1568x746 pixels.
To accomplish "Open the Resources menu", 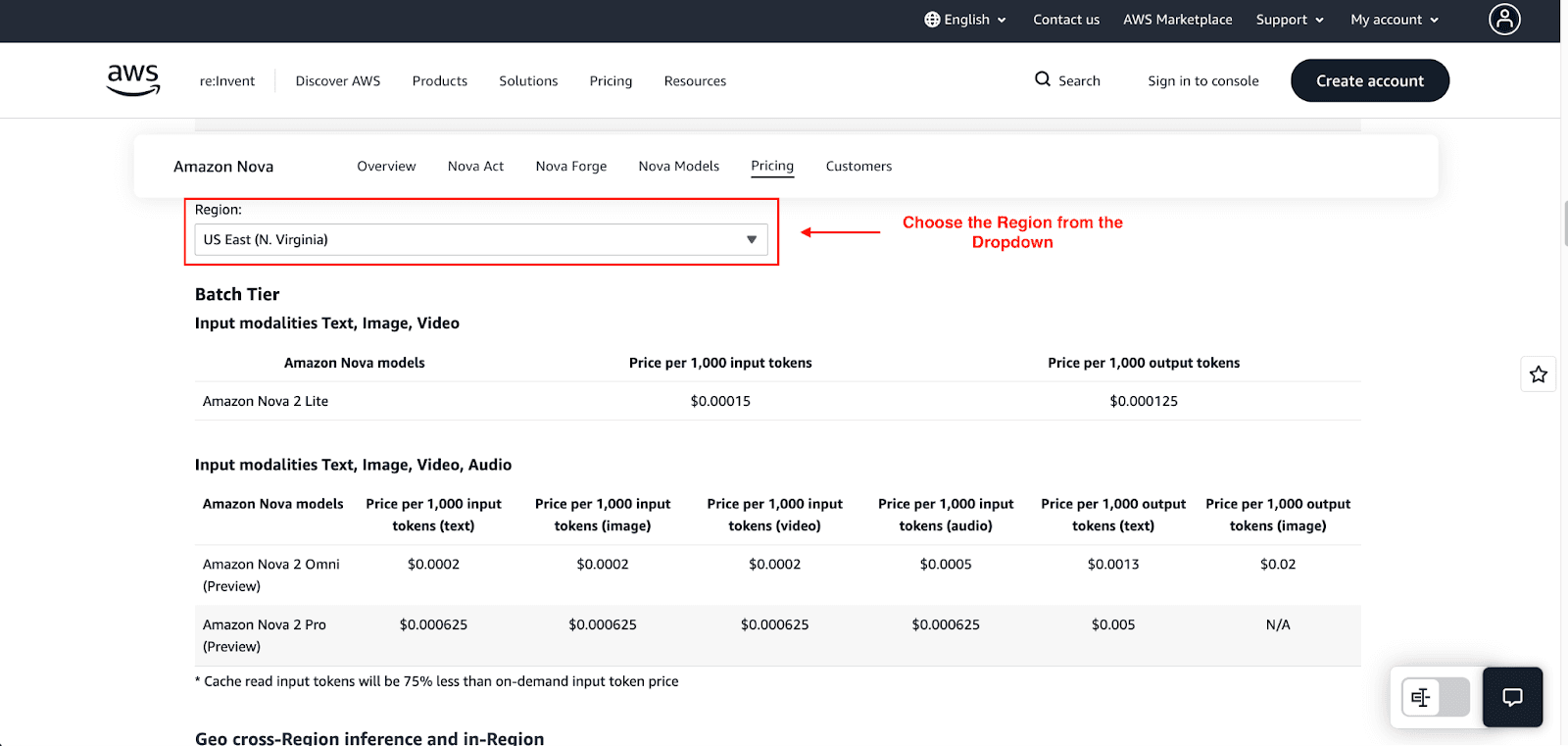I will click(695, 81).
